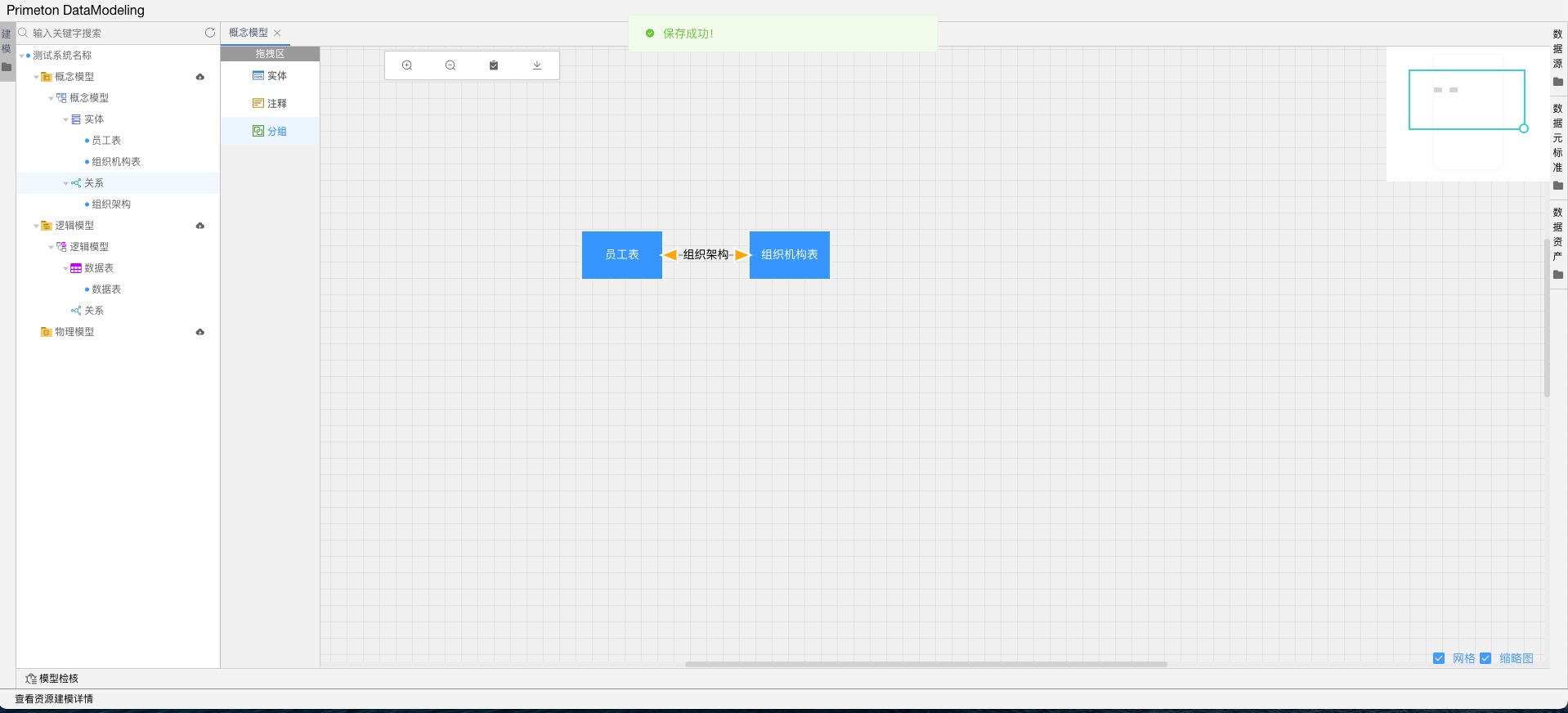Collapse the 数据表 parent node arrow
Image resolution: width=1568 pixels, height=713 pixels.
[x=65, y=268]
